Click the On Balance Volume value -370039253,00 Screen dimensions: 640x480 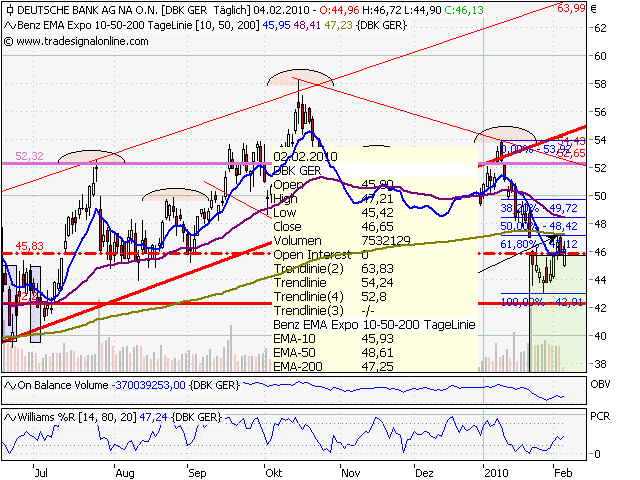click(148, 385)
